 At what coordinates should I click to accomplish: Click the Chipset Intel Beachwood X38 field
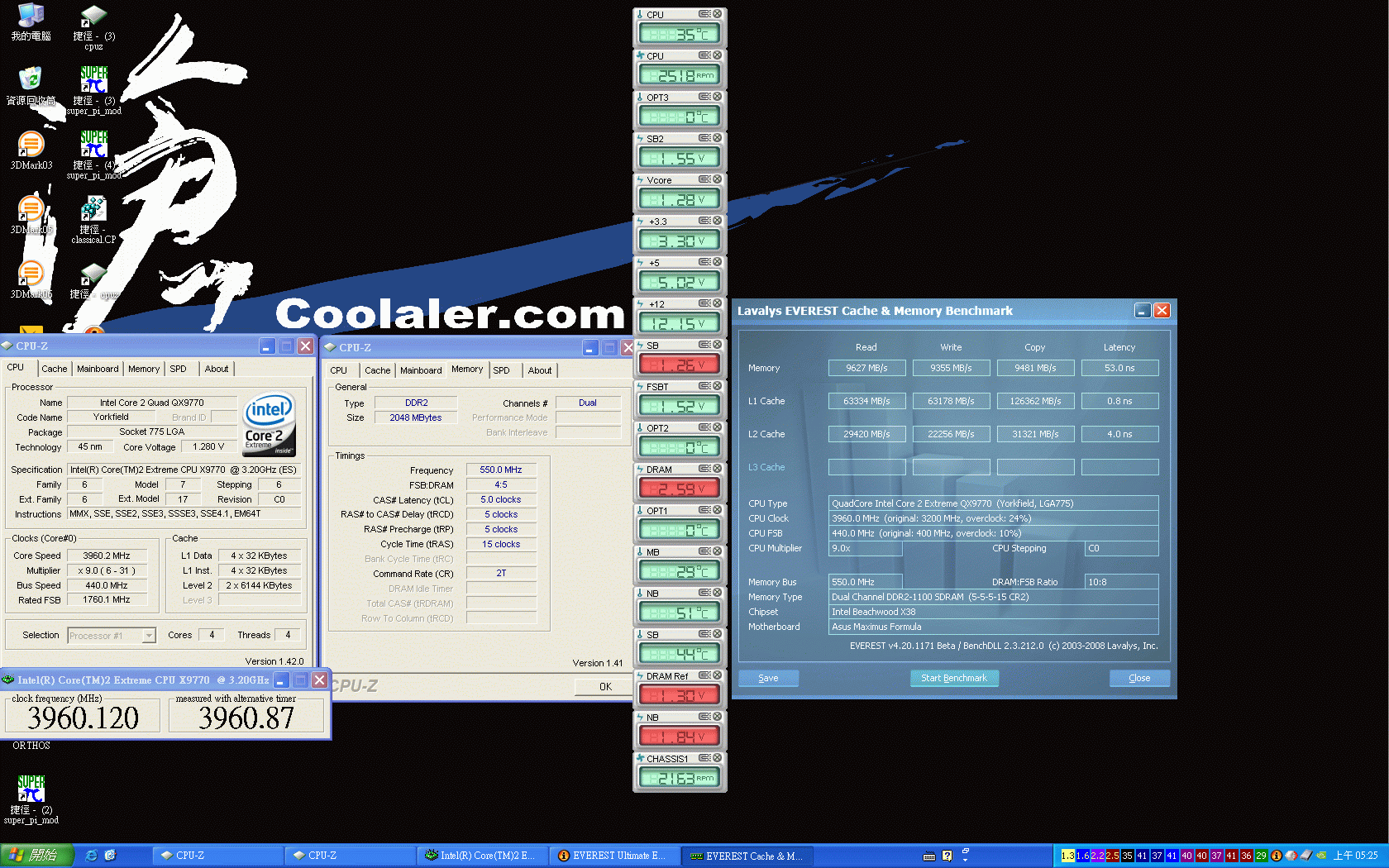[x=994, y=612]
